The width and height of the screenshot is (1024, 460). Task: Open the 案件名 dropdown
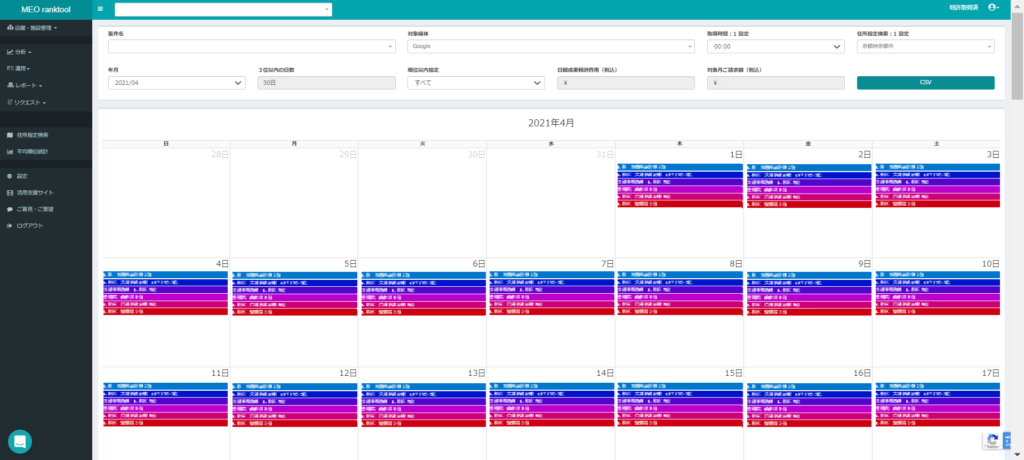pos(251,46)
